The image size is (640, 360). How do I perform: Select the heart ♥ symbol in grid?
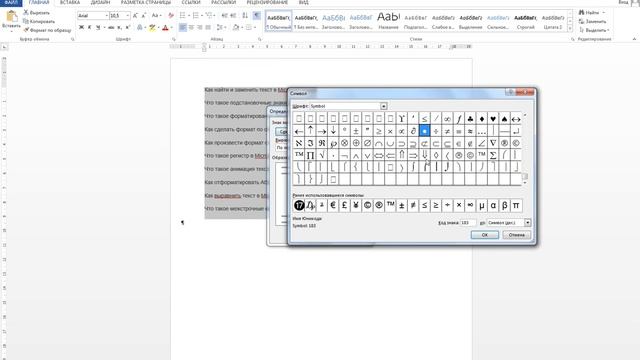[x=493, y=119]
